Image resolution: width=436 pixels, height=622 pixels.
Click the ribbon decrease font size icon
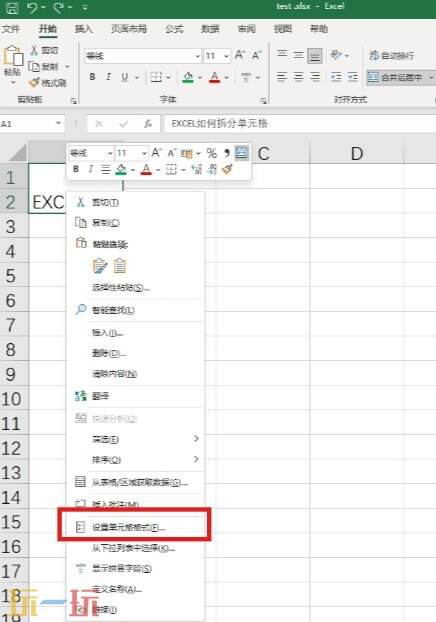tap(256, 55)
